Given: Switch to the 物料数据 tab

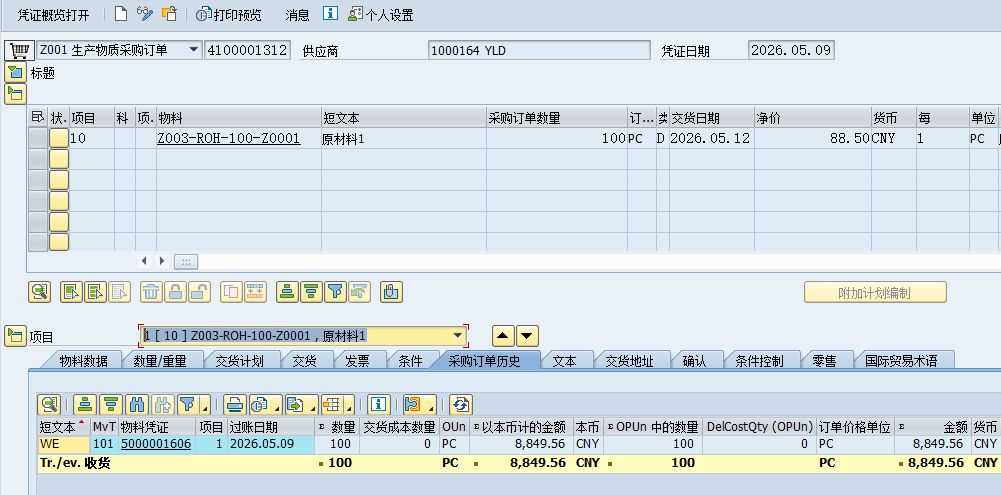Looking at the screenshot, I should coord(84,361).
